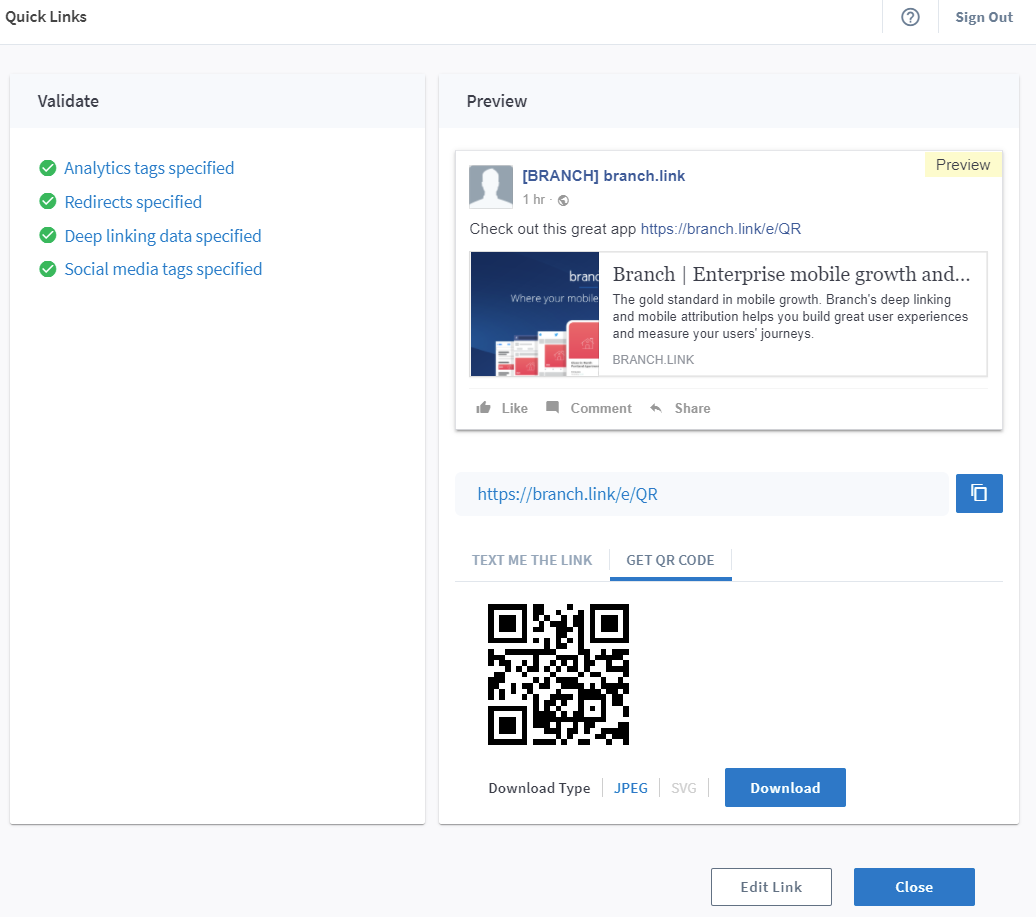The width and height of the screenshot is (1036, 917).
Task: Click the Edit Link button
Action: click(x=771, y=887)
